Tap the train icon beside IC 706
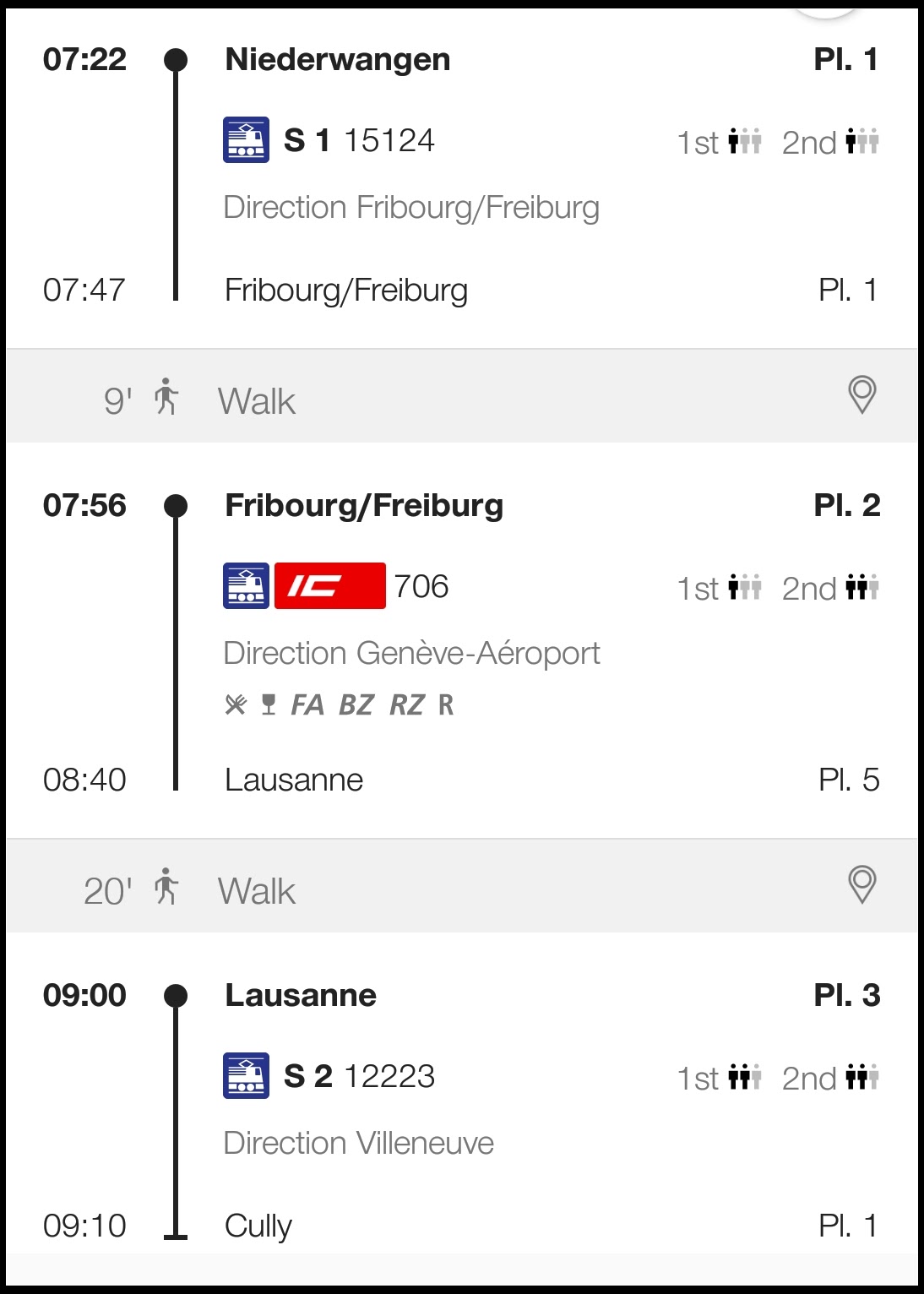The height and width of the screenshot is (1294, 924). click(x=246, y=585)
